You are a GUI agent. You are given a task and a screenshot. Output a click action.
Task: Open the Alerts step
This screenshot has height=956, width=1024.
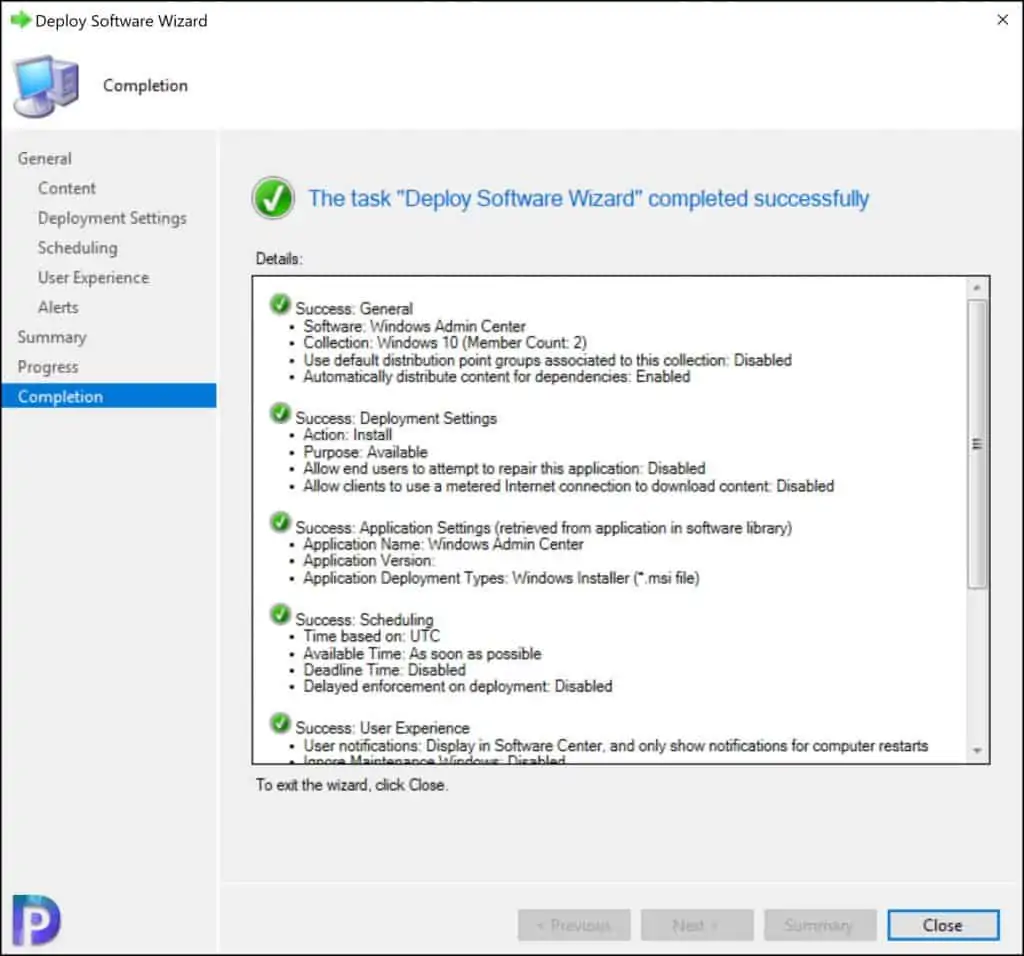(57, 307)
